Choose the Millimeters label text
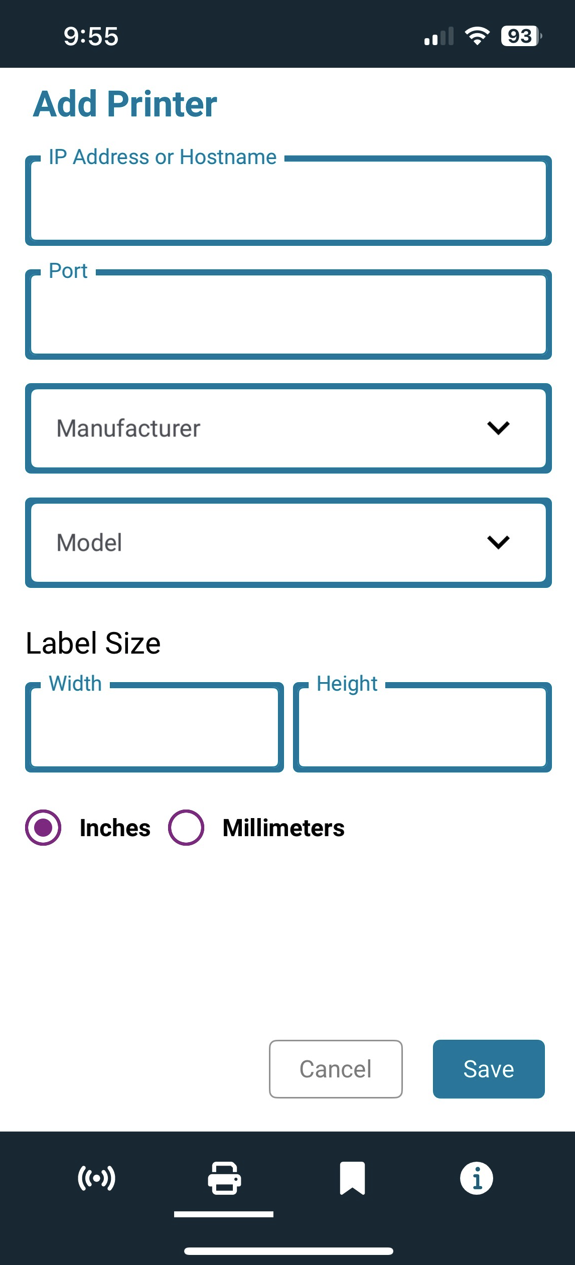Image resolution: width=575 pixels, height=1265 pixels. coord(283,828)
